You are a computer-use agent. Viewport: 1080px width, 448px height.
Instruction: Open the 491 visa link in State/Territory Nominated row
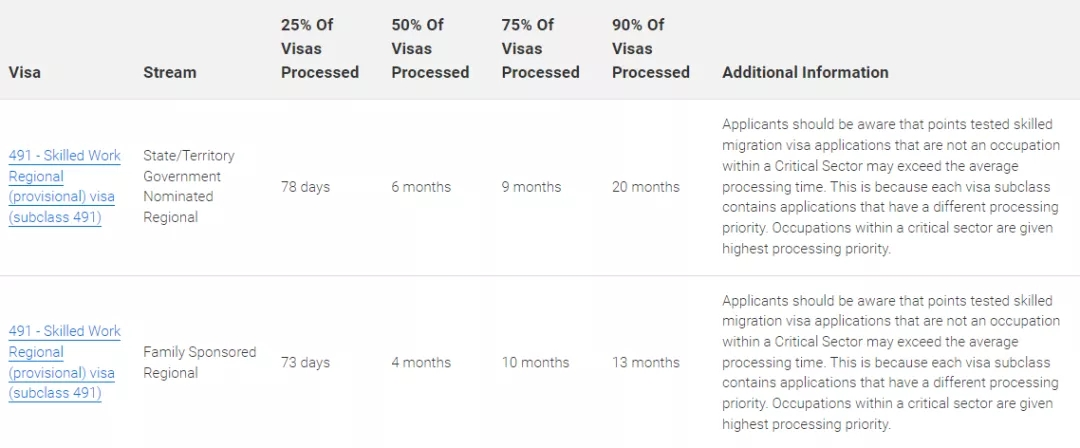coord(64,187)
